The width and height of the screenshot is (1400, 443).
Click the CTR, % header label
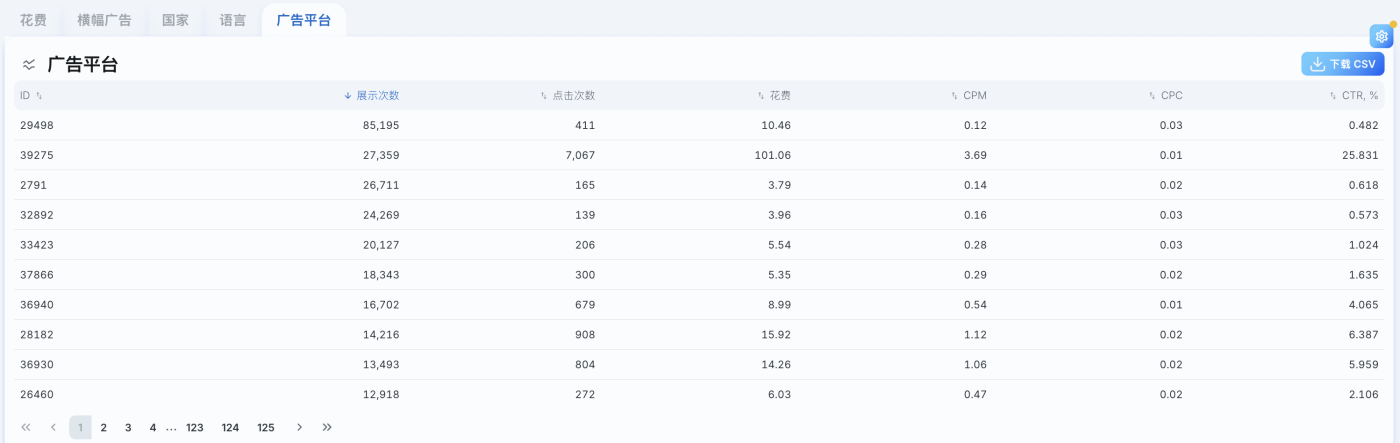point(1360,96)
